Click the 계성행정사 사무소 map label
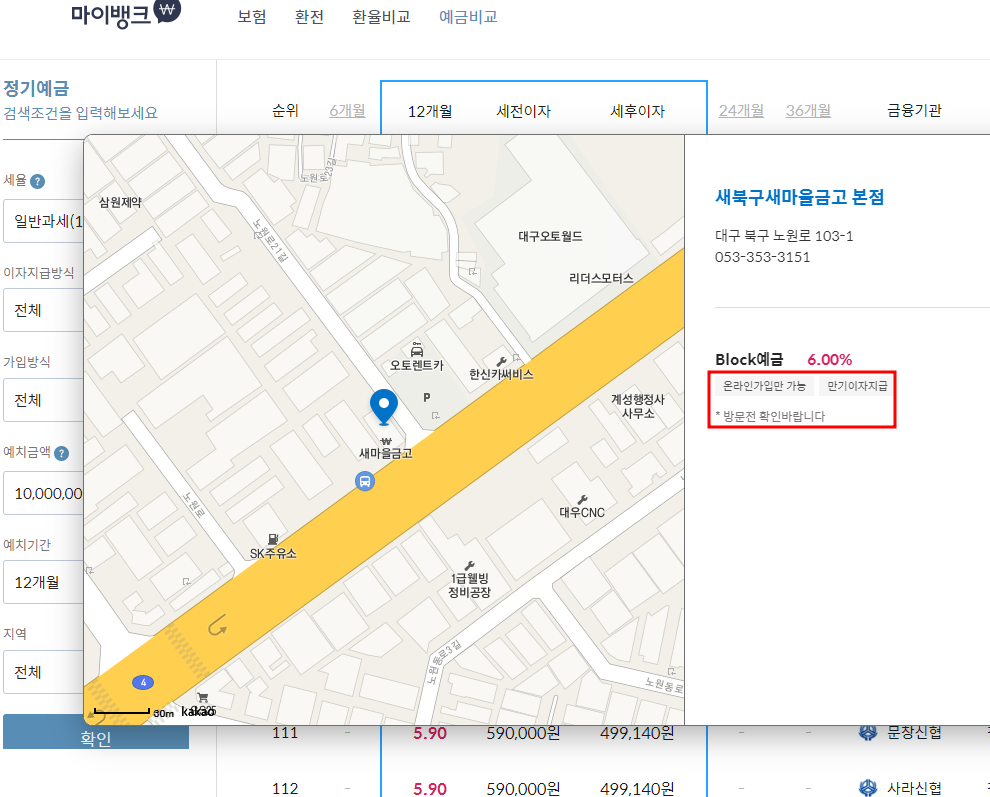Image resolution: width=990 pixels, height=797 pixels. coord(638,407)
